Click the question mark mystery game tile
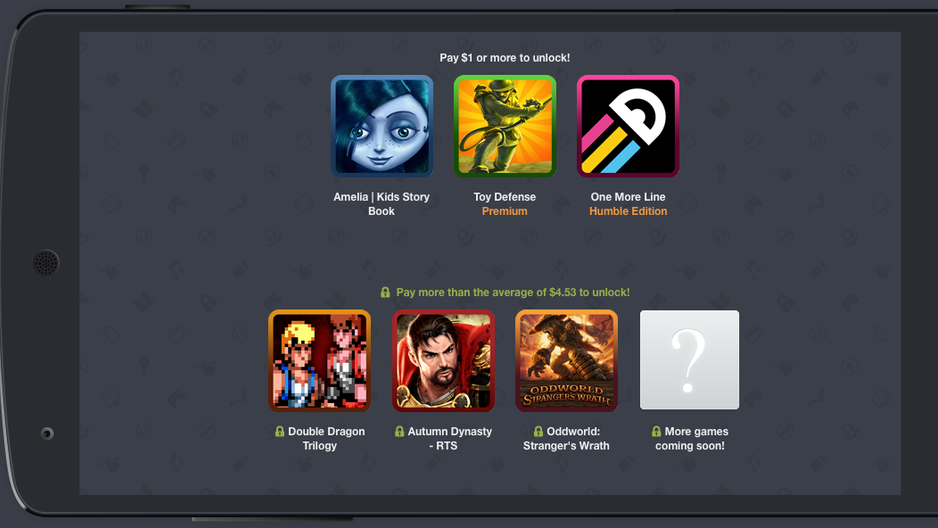Image resolution: width=938 pixels, height=528 pixels. point(690,360)
